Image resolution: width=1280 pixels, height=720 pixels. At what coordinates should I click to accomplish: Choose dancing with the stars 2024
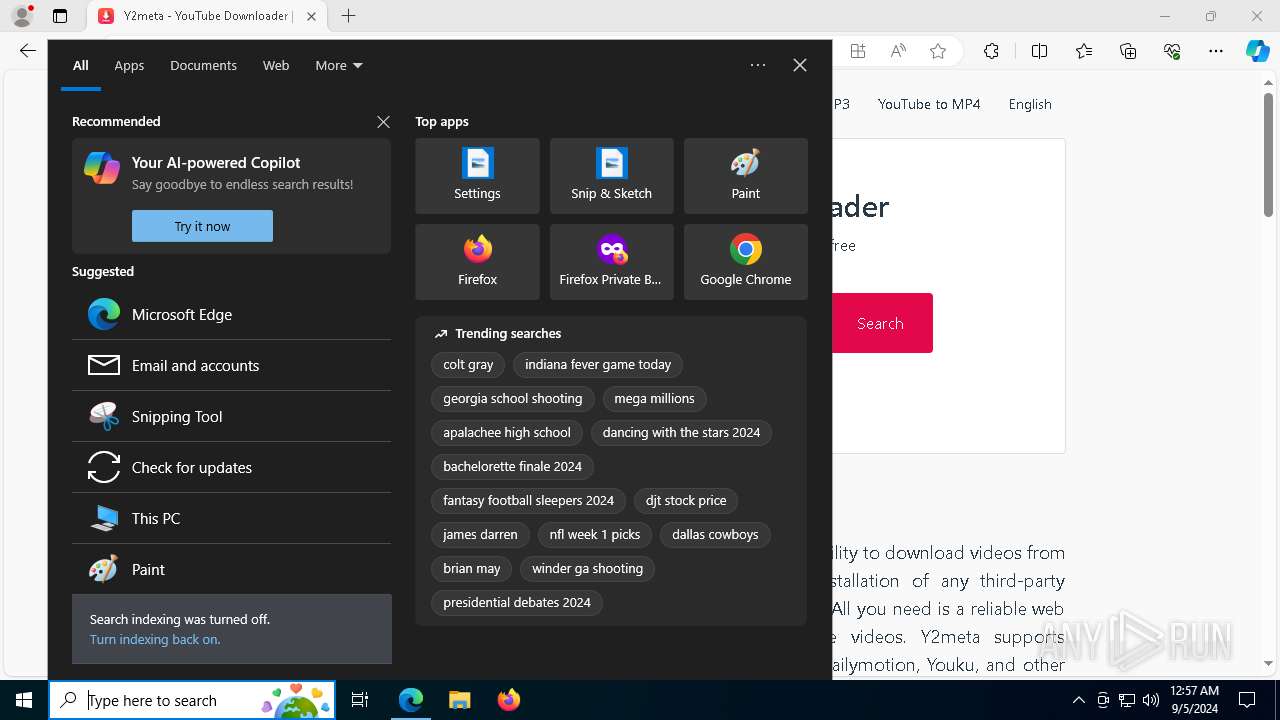tap(681, 433)
